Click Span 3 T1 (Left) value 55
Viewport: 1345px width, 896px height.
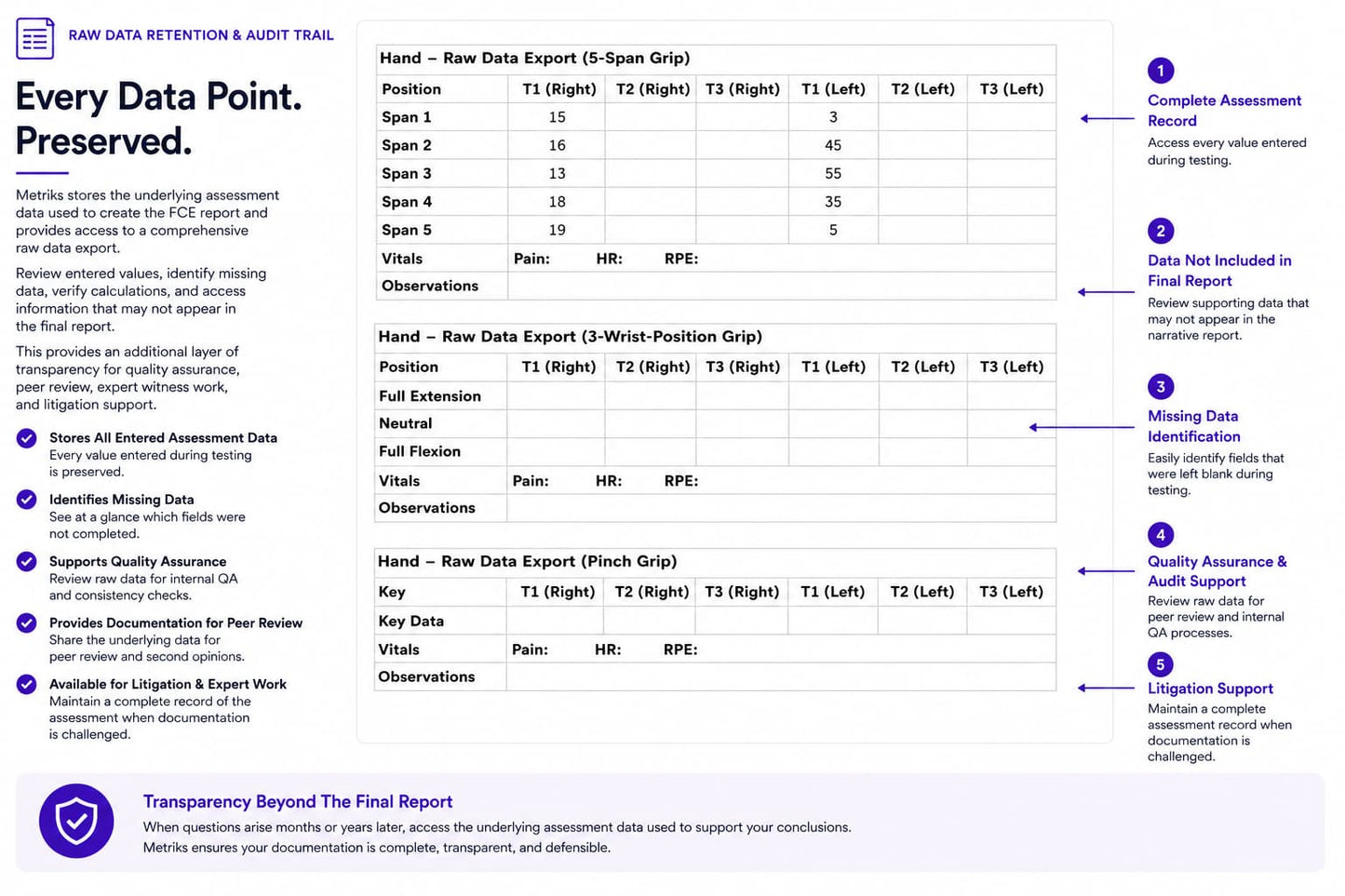[x=833, y=174]
